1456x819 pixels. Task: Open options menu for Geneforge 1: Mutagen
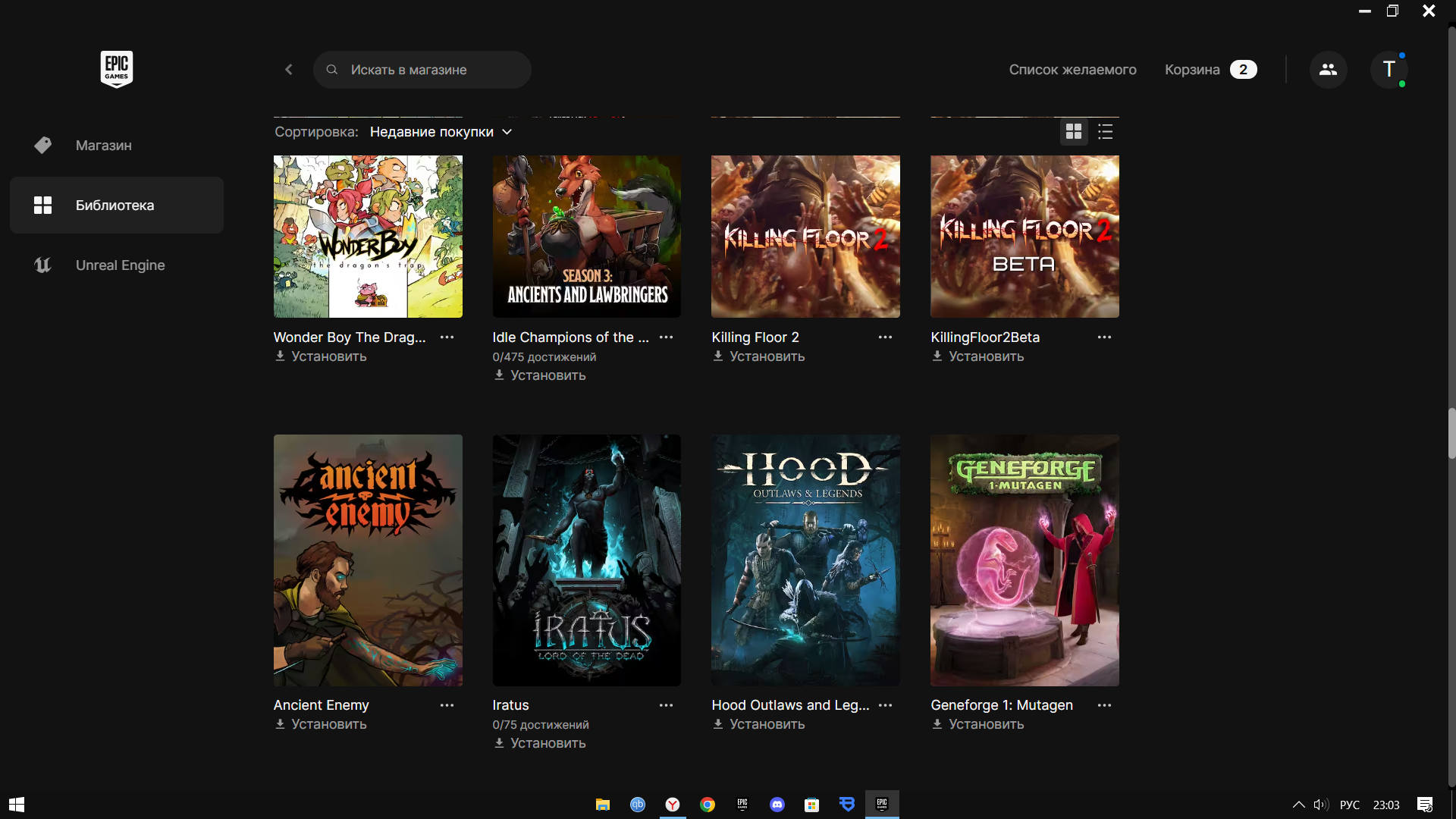[x=1104, y=705]
